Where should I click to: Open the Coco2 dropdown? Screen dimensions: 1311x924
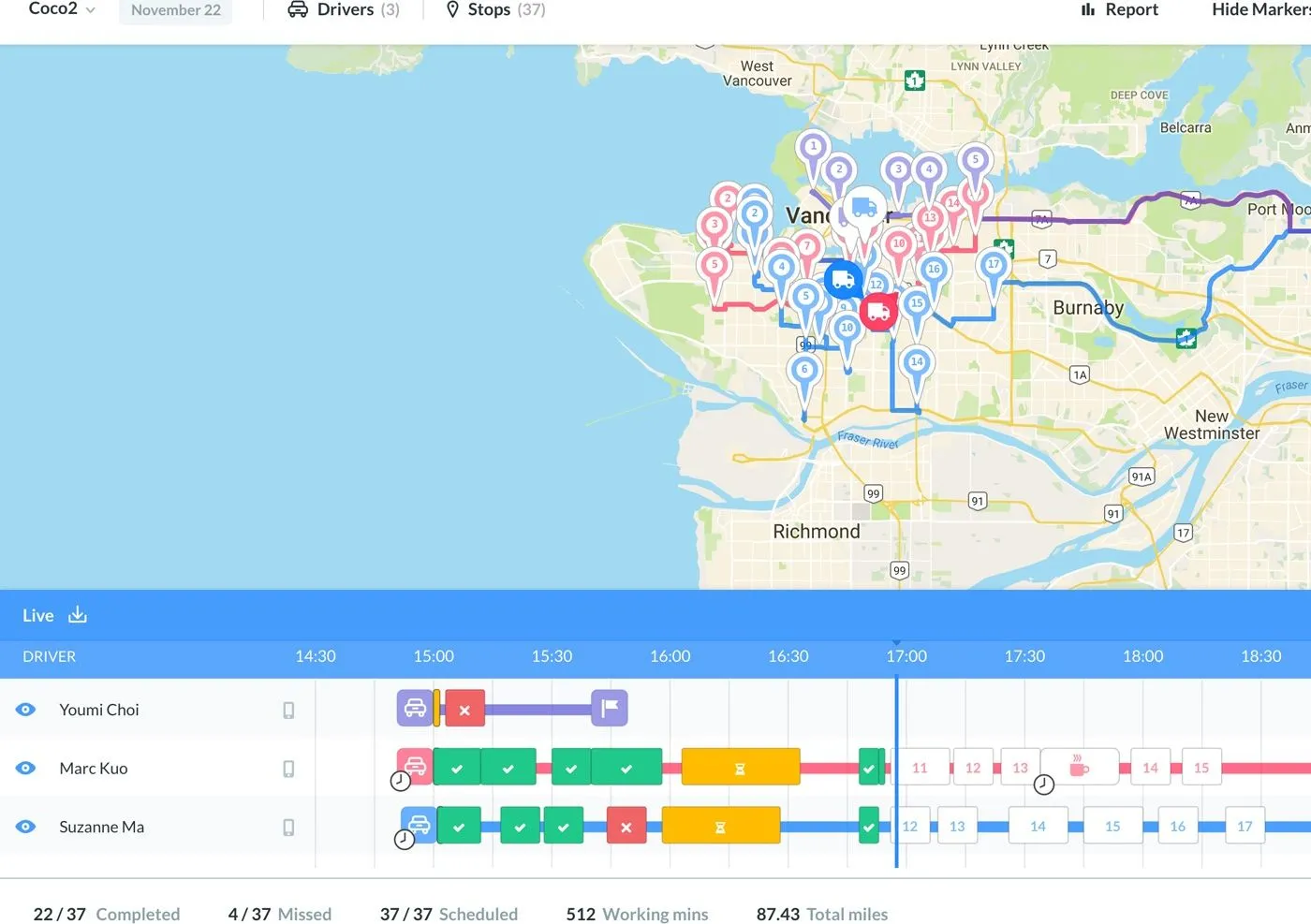coord(62,9)
